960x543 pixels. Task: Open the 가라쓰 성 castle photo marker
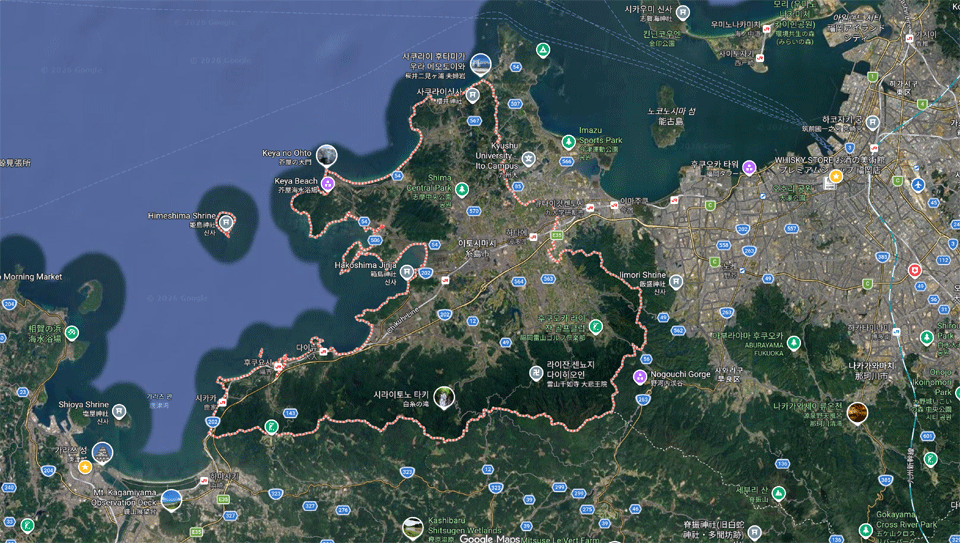[x=102, y=454]
